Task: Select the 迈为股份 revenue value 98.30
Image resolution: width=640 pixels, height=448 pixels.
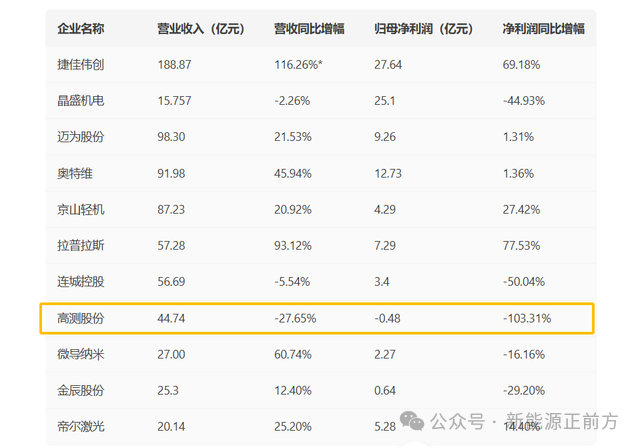Action: tap(171, 137)
